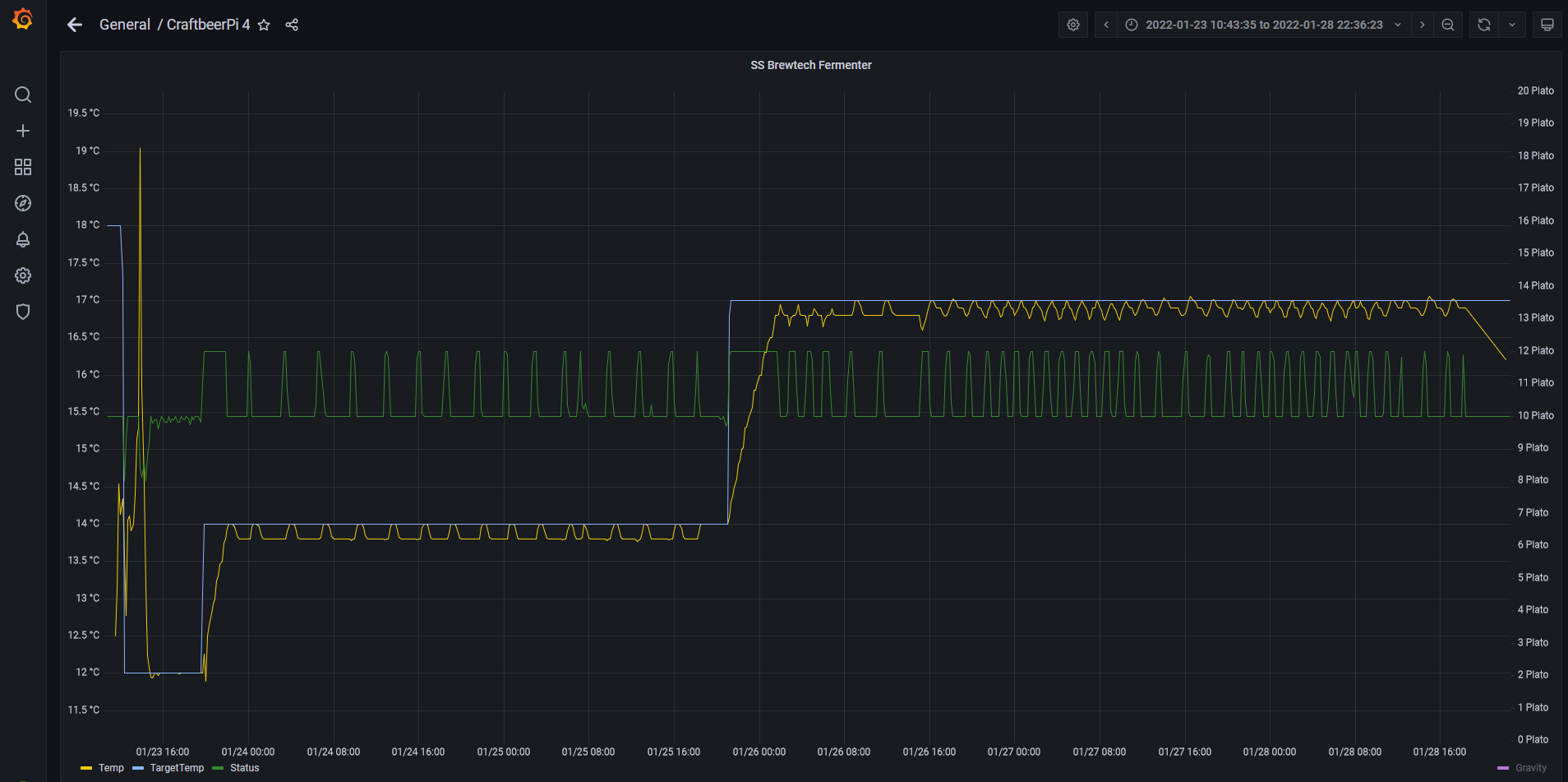Image resolution: width=1568 pixels, height=782 pixels.
Task: Open the Explore compass icon
Action: 23,203
